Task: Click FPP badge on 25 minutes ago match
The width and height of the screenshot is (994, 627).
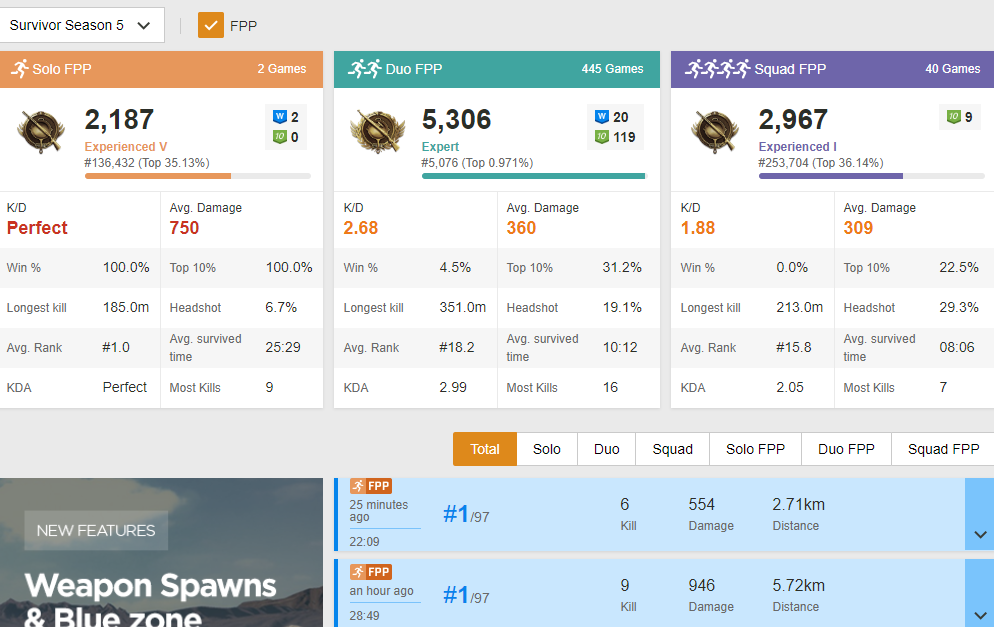Action: 371,487
